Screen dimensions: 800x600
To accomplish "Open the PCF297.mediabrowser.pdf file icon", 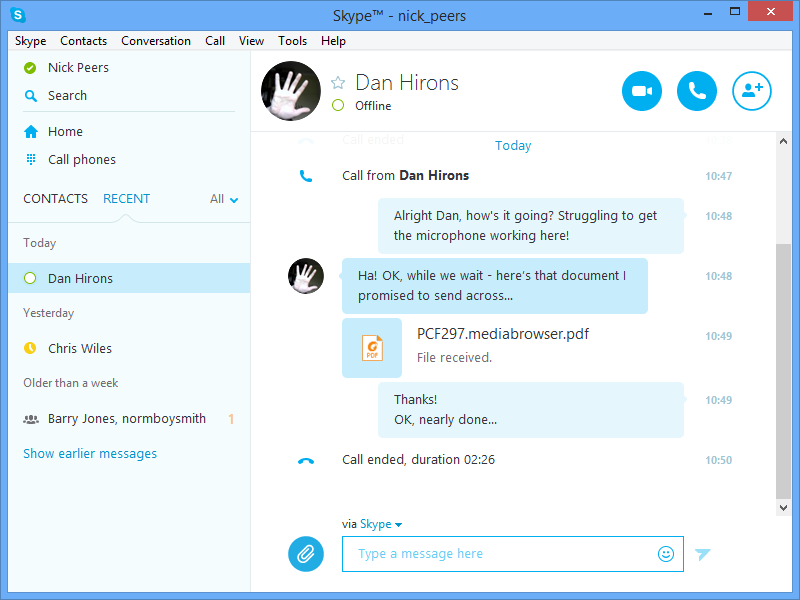I will coord(372,348).
